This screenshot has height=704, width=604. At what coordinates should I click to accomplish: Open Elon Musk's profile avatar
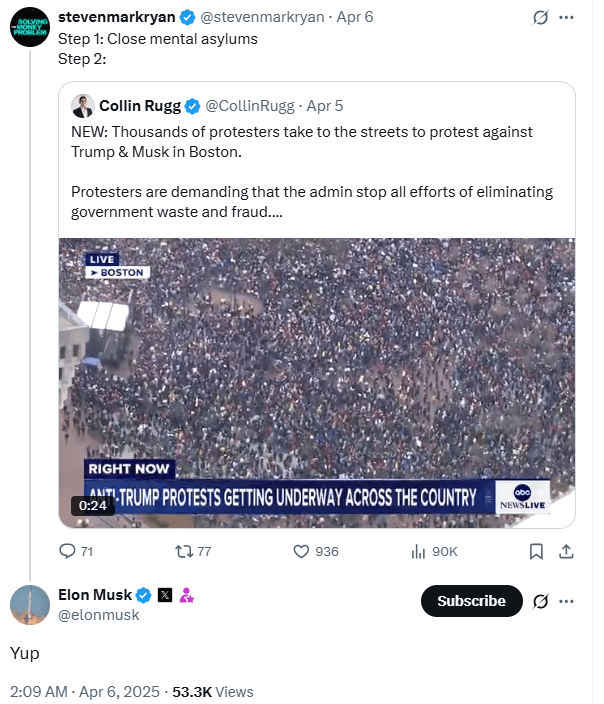point(30,605)
